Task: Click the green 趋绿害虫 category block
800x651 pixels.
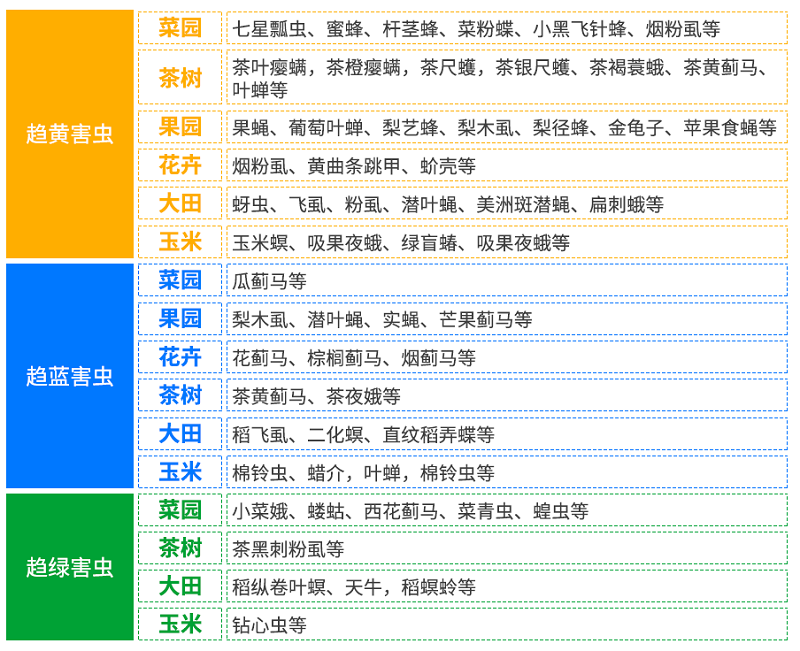Action: pos(70,567)
